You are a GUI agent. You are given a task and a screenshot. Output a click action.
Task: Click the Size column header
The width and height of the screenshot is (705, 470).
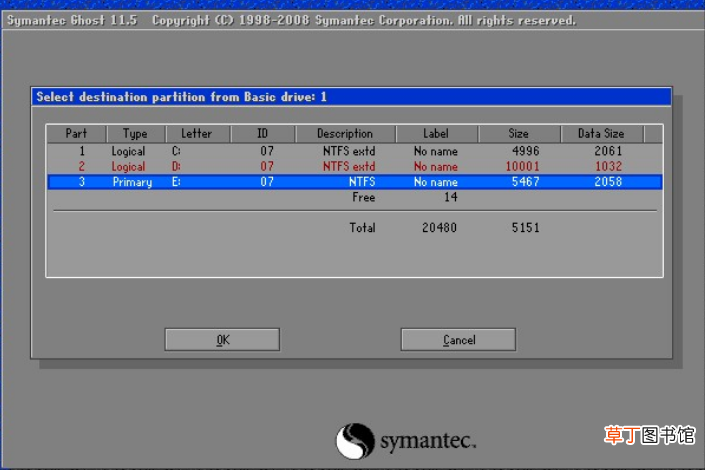[519, 134]
